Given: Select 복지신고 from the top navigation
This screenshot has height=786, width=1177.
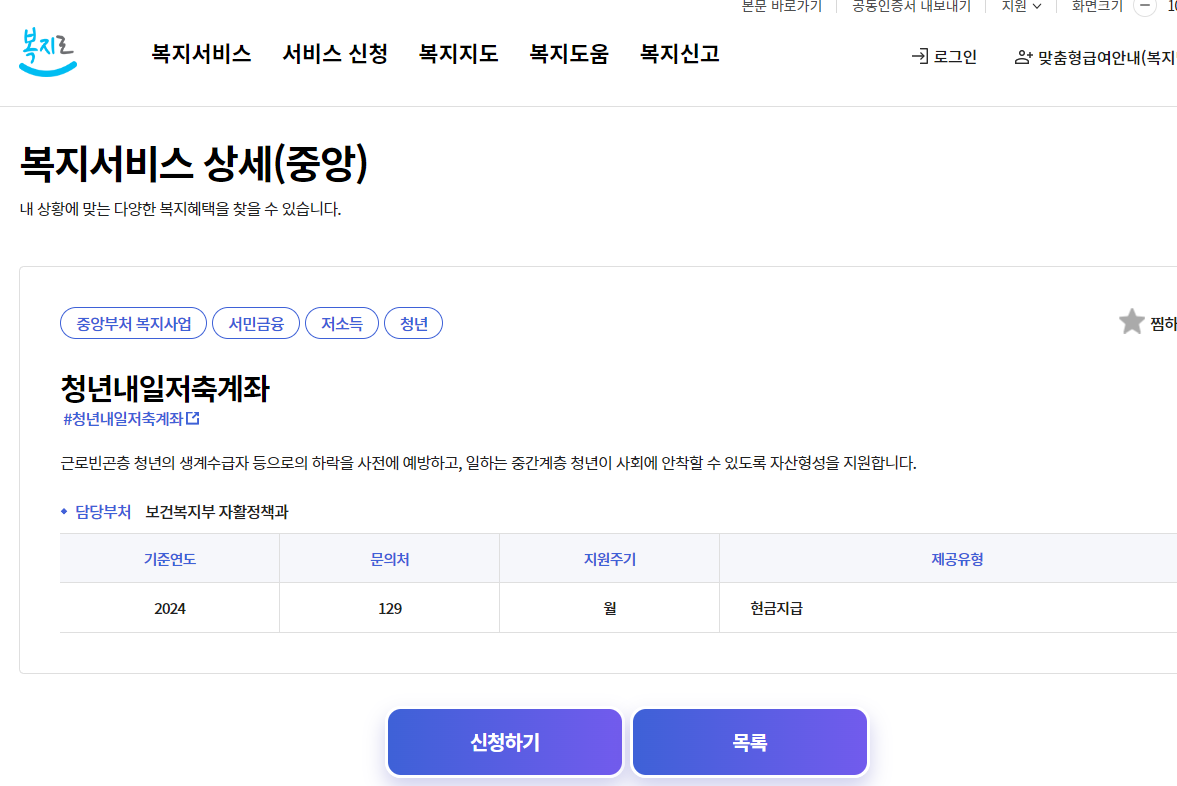Looking at the screenshot, I should (x=678, y=53).
